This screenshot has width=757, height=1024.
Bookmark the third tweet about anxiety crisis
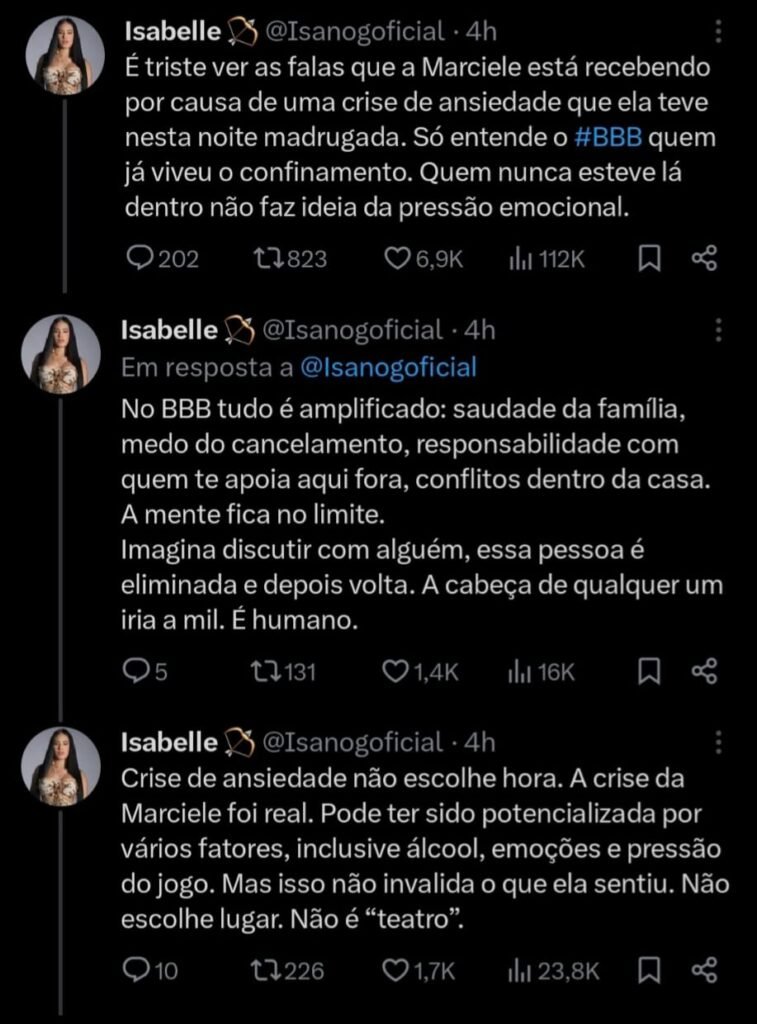click(650, 969)
